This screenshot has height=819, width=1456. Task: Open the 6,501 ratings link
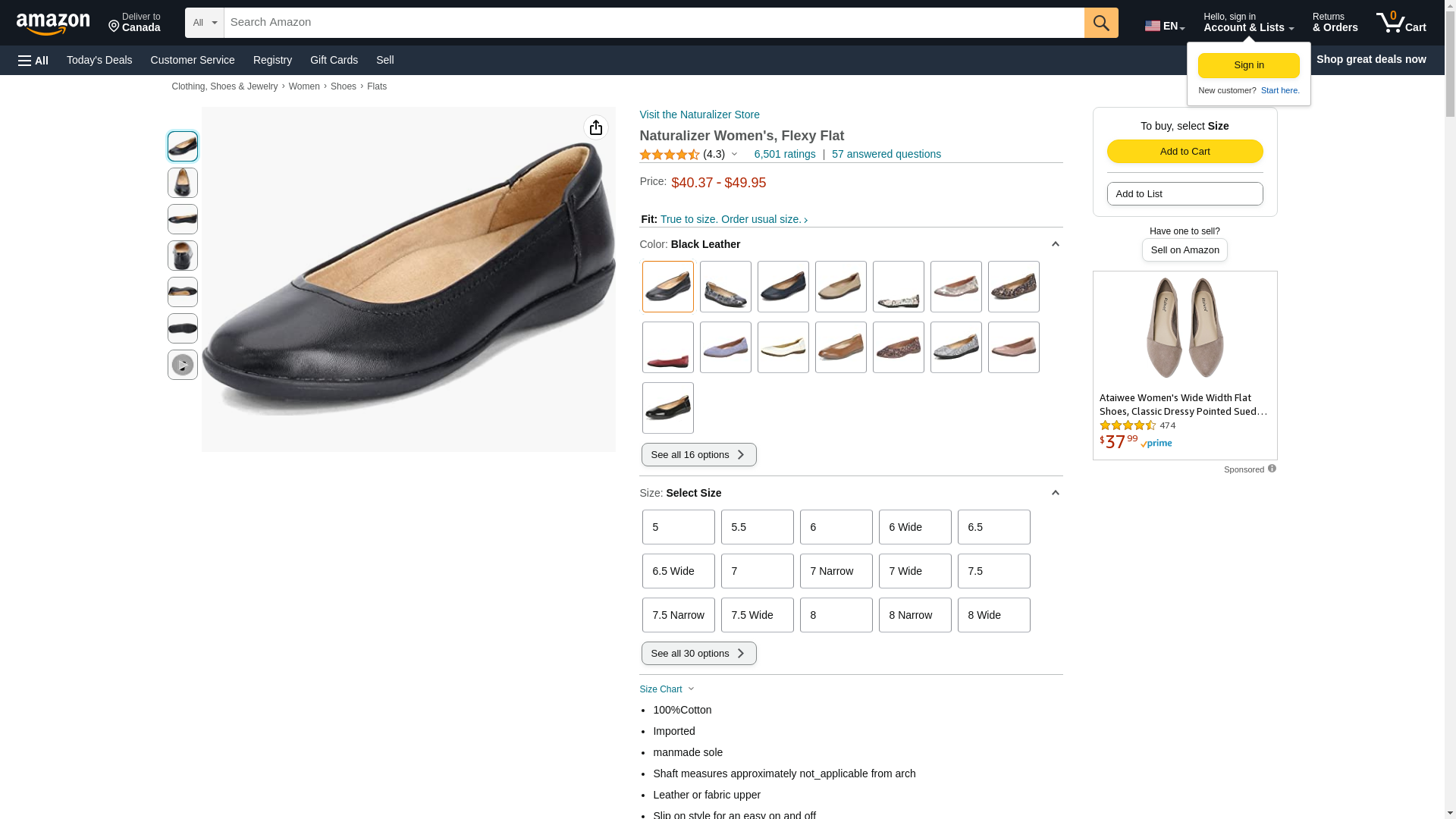(x=785, y=155)
